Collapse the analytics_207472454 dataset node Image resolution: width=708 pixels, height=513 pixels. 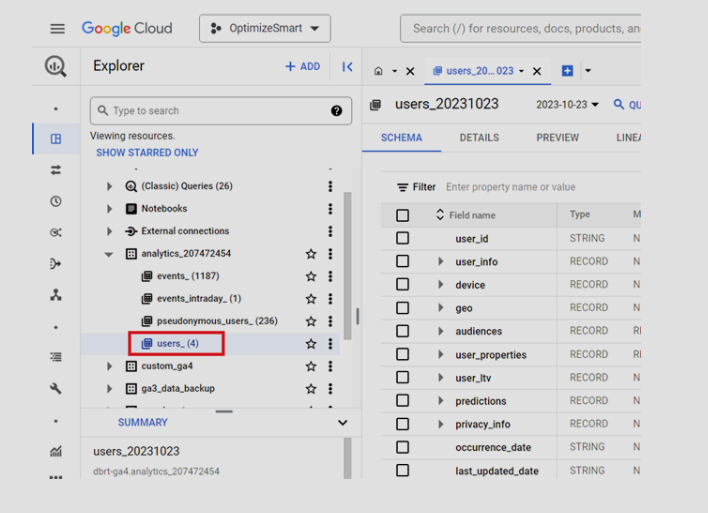click(x=109, y=254)
